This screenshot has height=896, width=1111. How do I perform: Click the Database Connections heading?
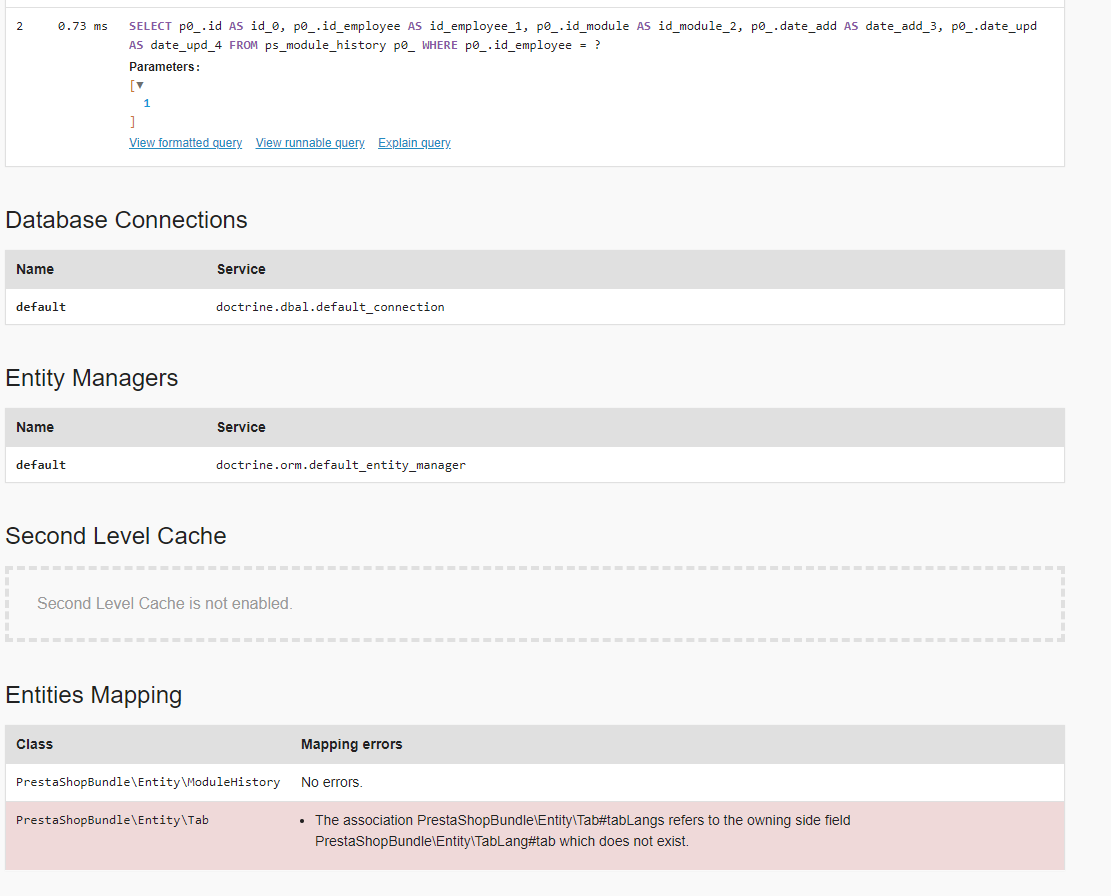pyautogui.click(x=126, y=220)
